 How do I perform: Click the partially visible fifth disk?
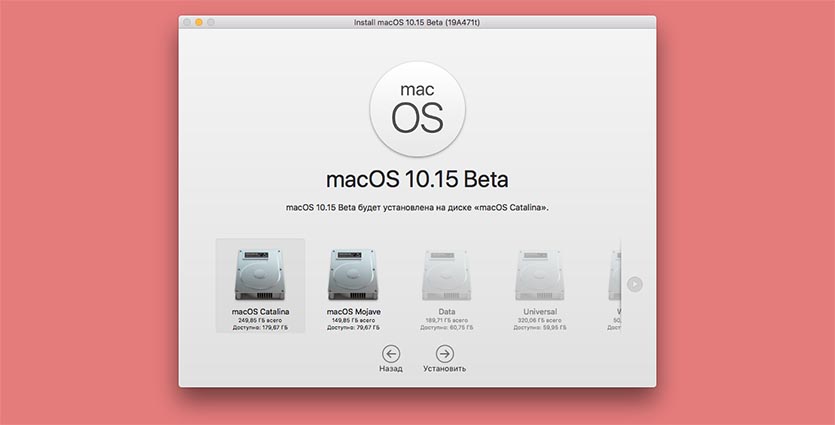[614, 273]
